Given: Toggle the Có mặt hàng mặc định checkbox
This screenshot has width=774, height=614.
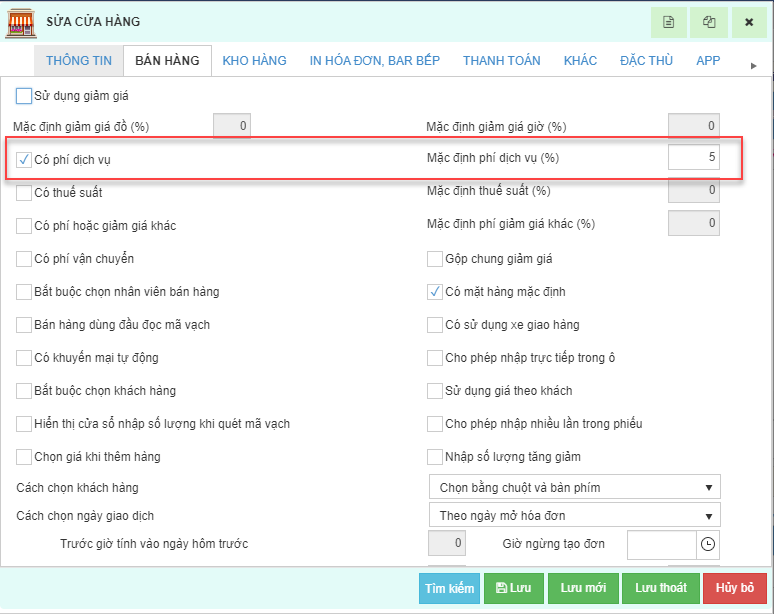Looking at the screenshot, I should pyautogui.click(x=435, y=292).
